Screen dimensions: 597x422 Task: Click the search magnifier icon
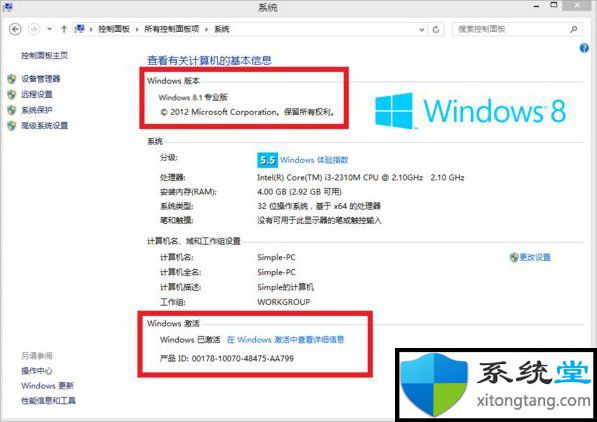(x=573, y=29)
